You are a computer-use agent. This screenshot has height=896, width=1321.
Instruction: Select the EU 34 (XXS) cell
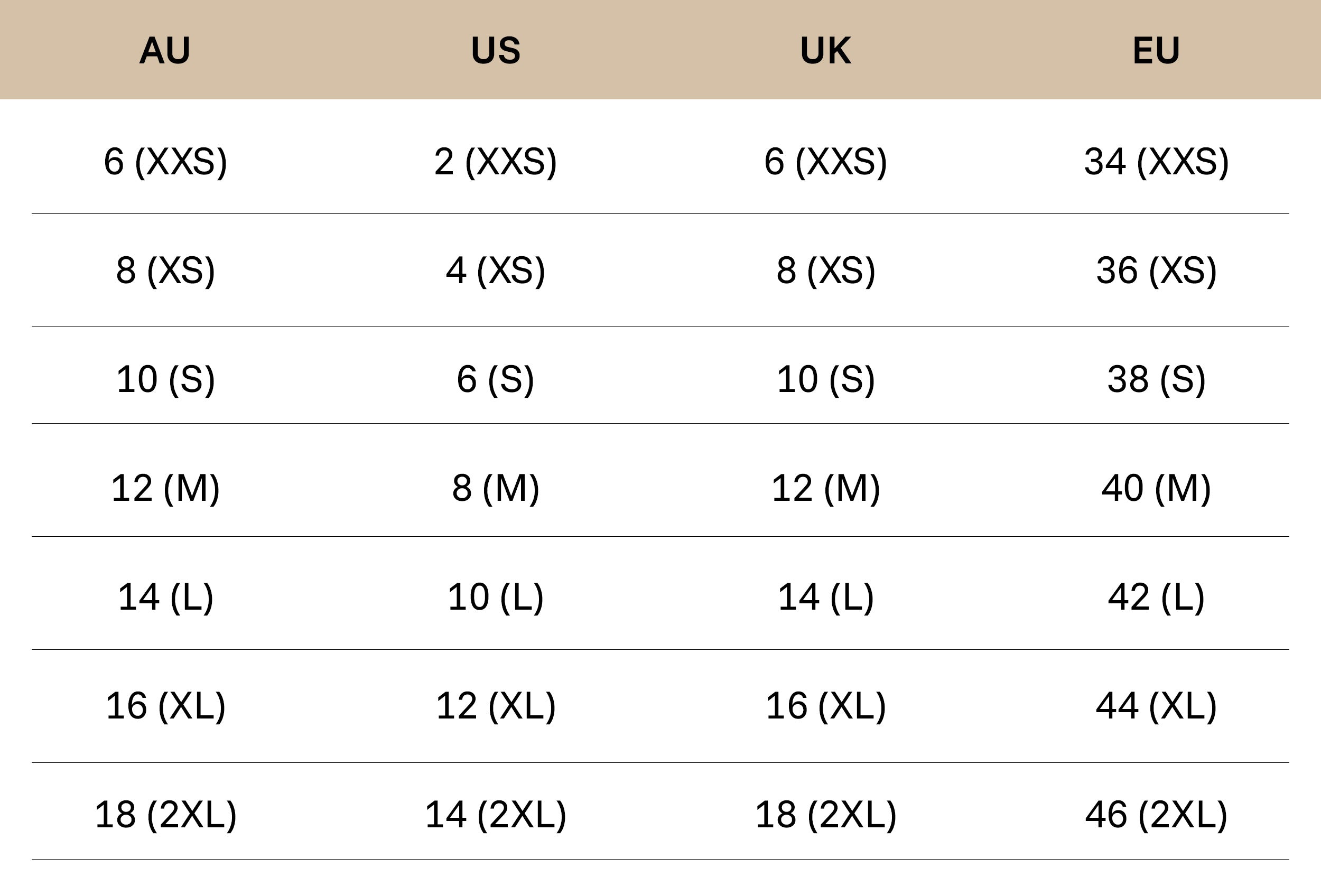click(1156, 162)
